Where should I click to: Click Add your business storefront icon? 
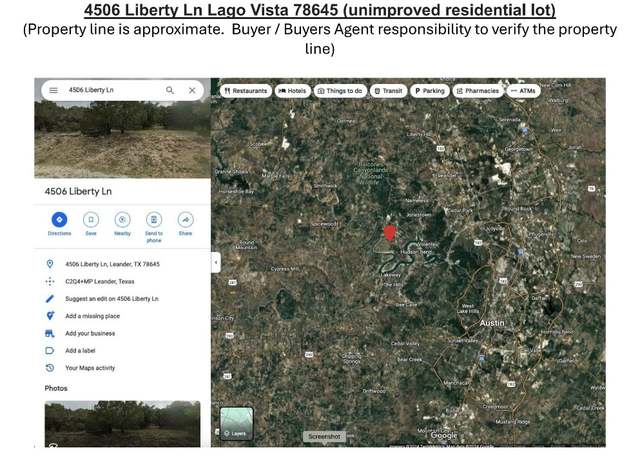[50, 333]
